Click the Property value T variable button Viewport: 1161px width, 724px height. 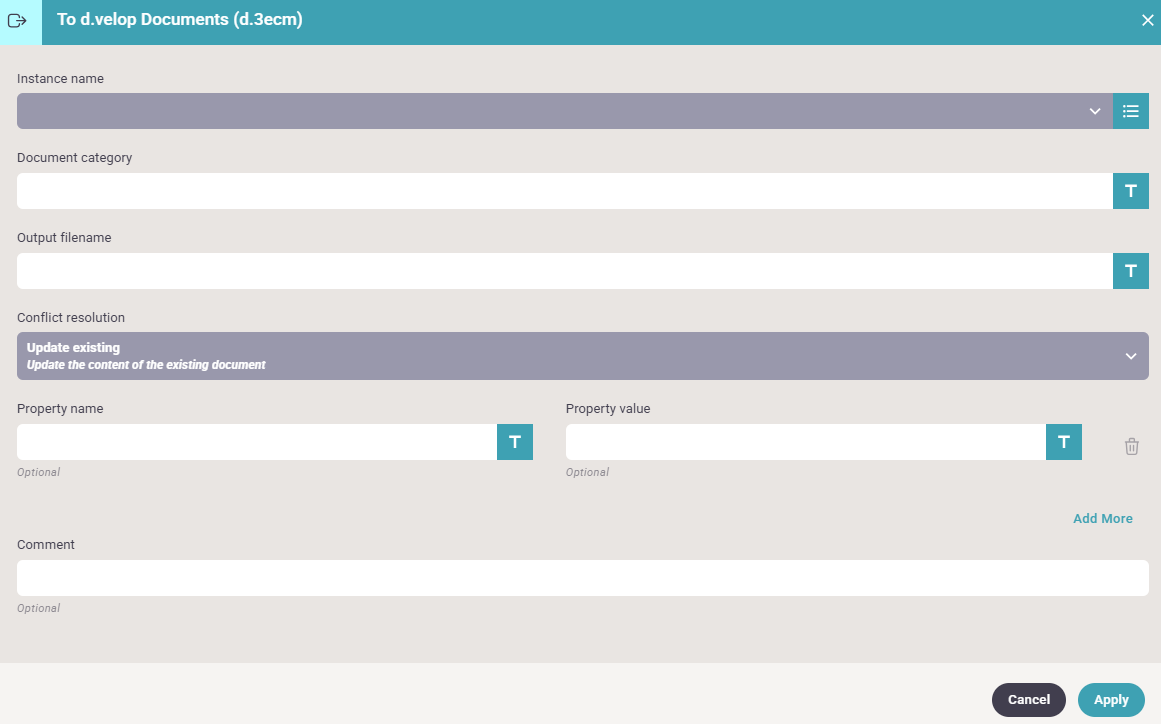click(1064, 442)
